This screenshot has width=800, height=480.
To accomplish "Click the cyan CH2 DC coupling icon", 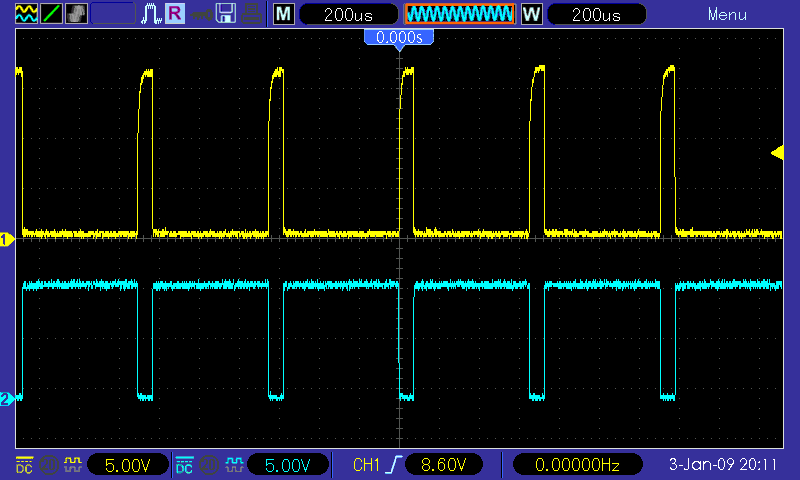I will tap(184, 465).
